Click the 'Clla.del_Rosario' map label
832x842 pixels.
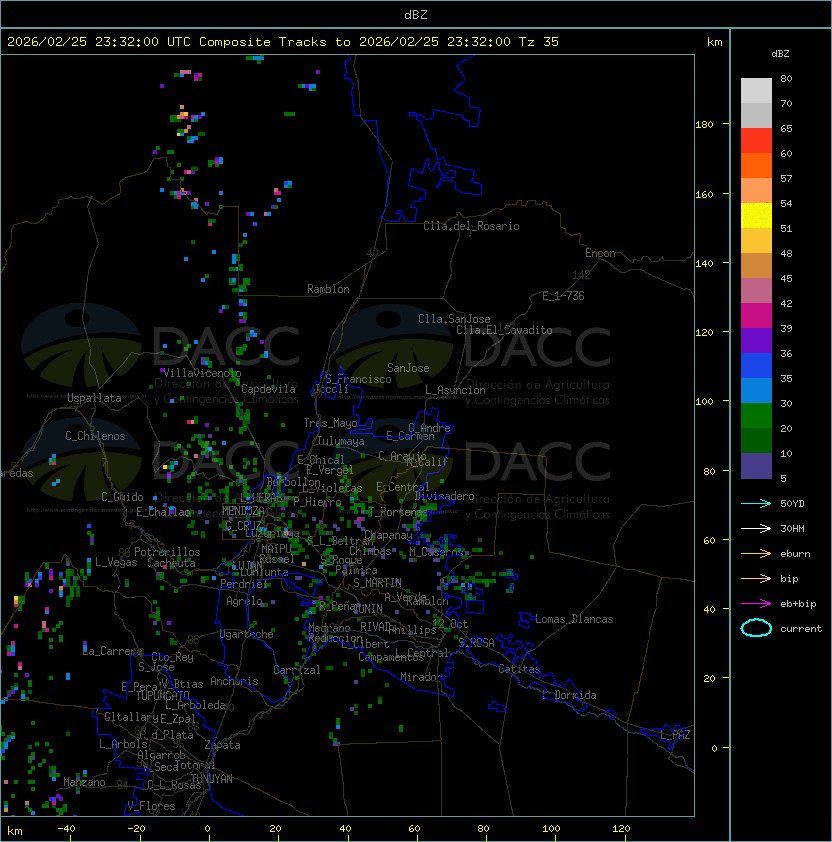point(471,226)
